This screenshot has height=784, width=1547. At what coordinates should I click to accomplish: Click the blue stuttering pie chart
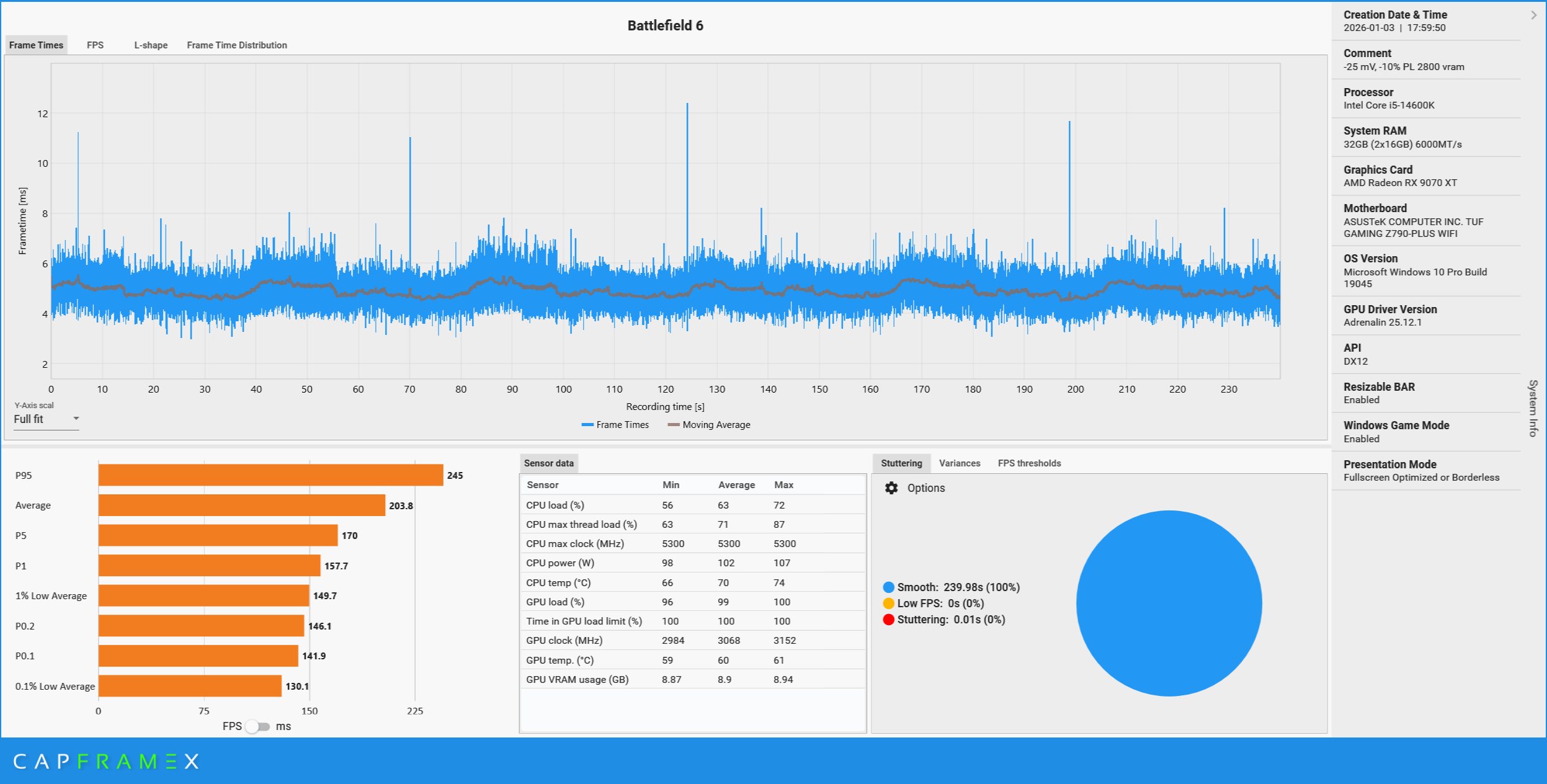click(x=1169, y=603)
